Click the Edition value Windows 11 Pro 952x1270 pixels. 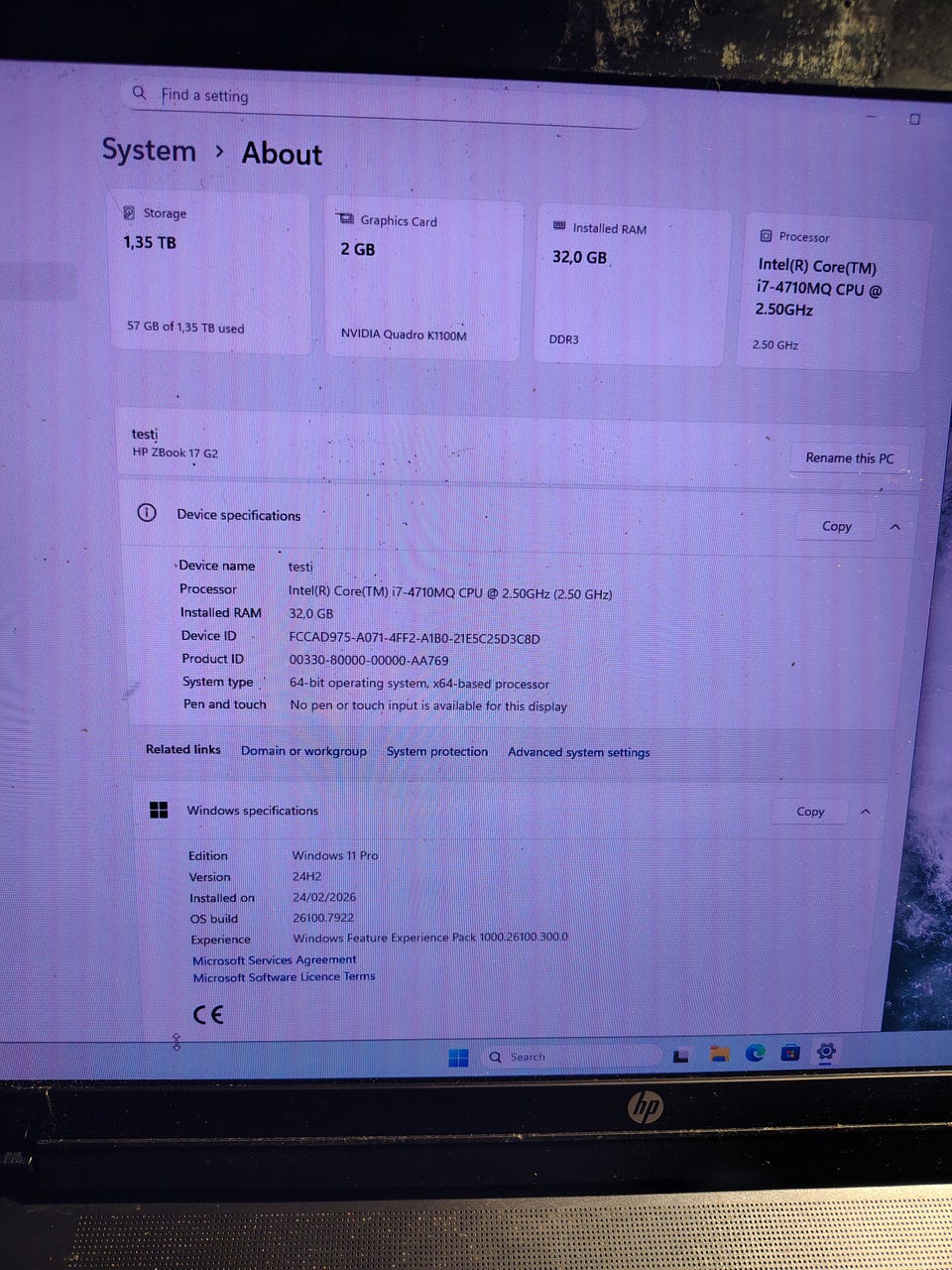point(335,855)
